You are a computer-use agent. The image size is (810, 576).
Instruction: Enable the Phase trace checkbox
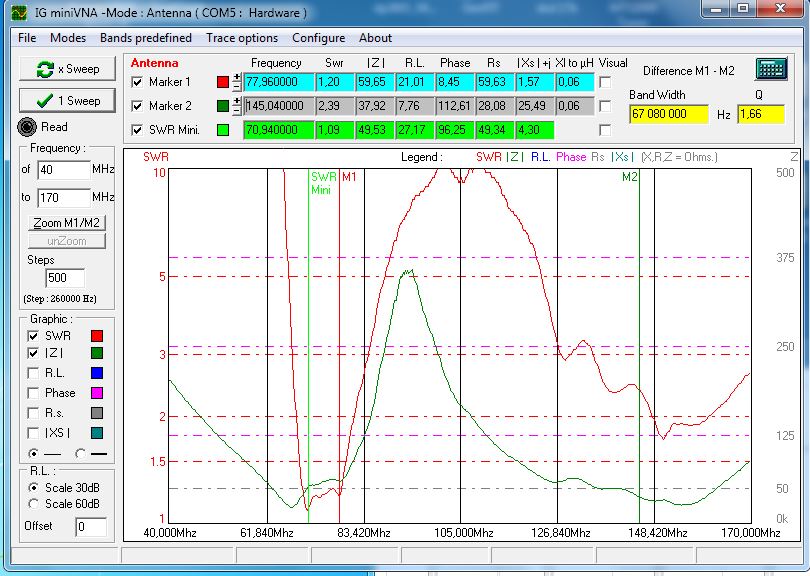pos(33,393)
